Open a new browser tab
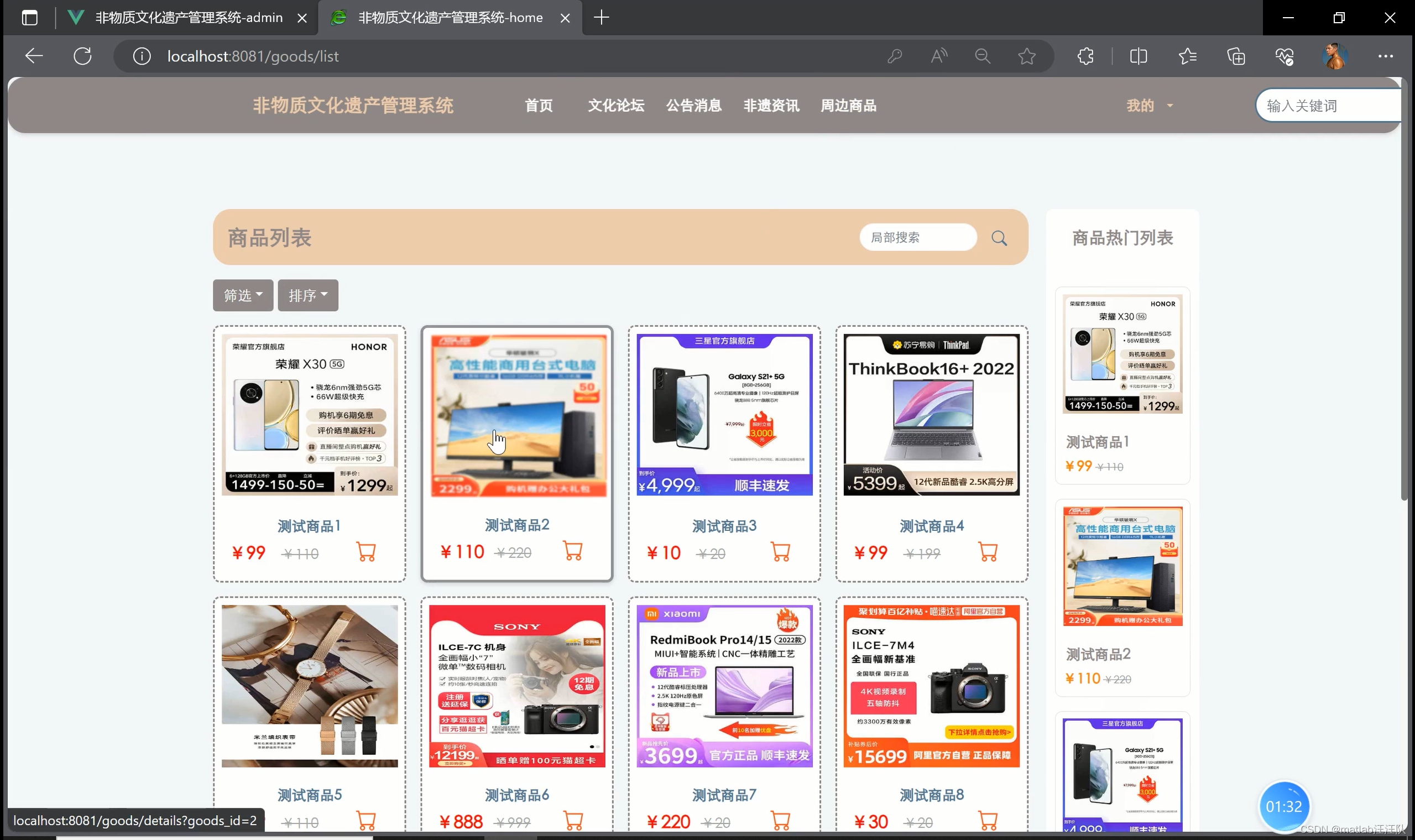 coord(602,18)
